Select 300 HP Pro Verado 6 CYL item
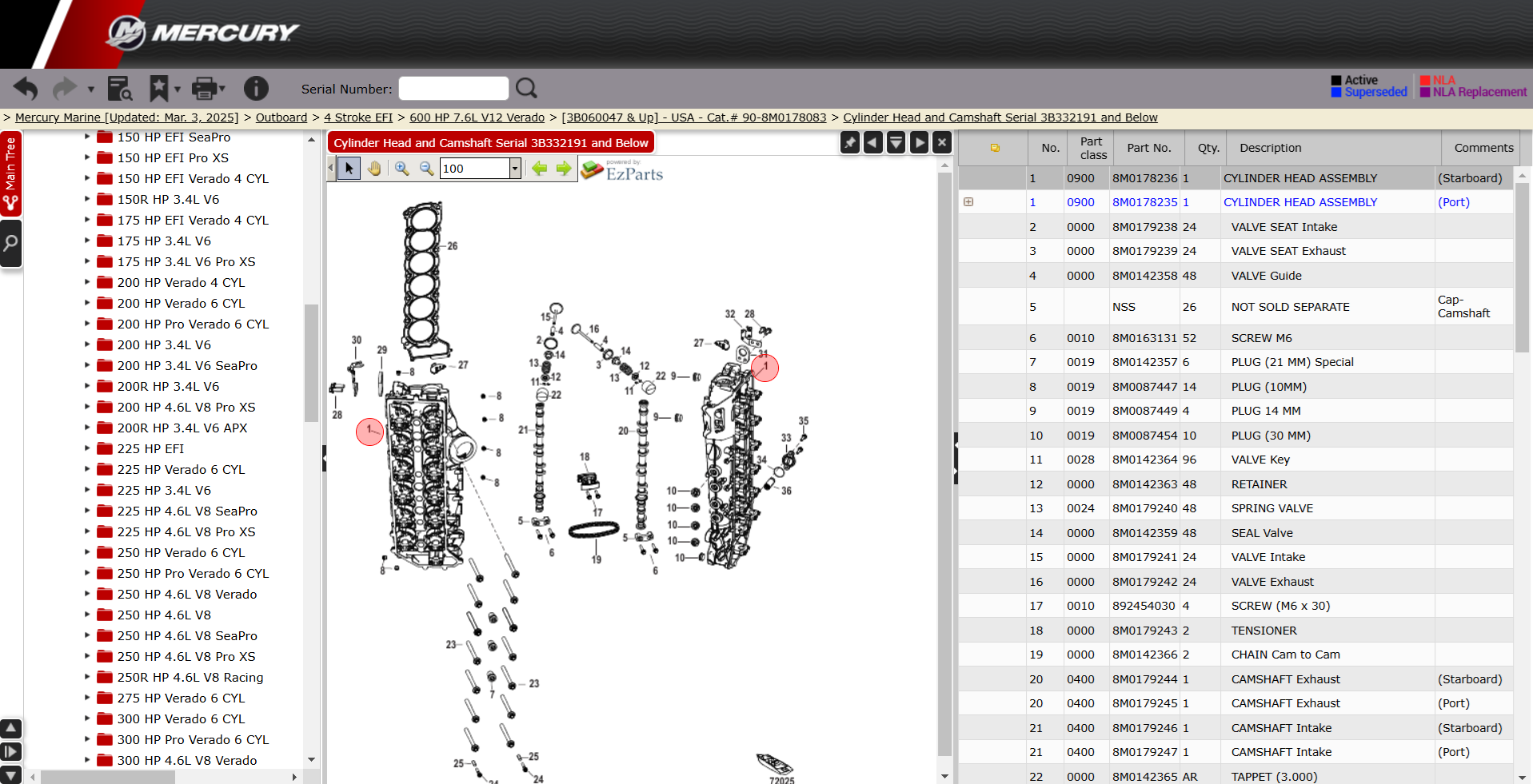Screen dimensions: 1533x784 [193, 739]
